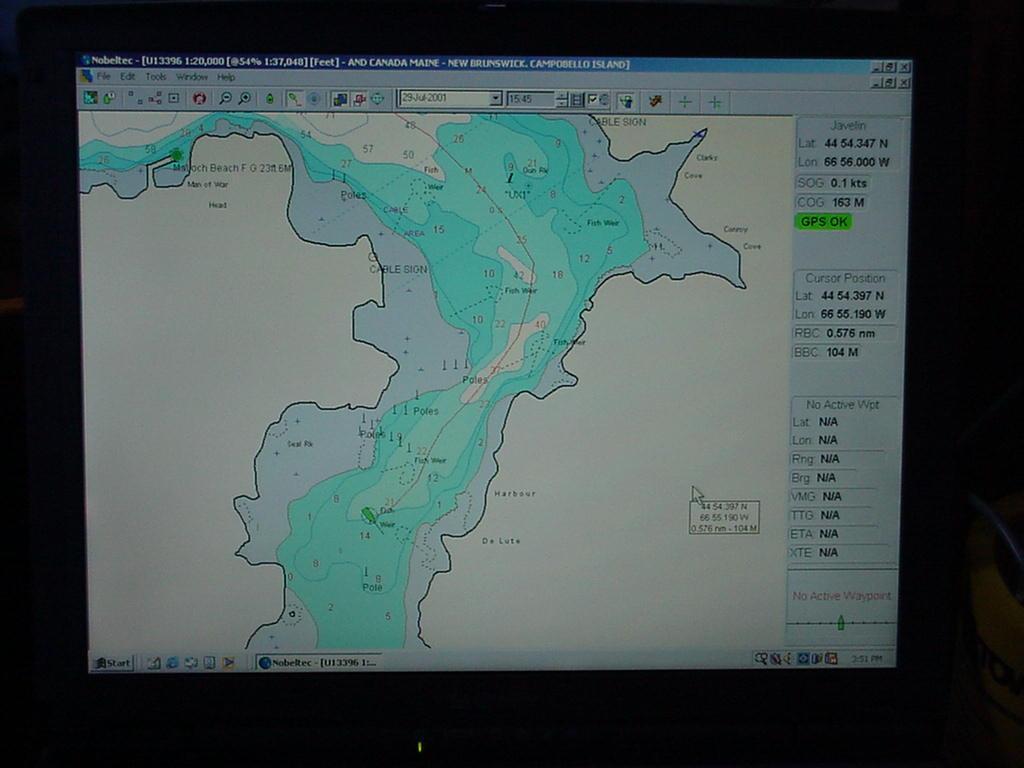This screenshot has height=768, width=1024.
Task: Open the date dropdown showing 29-Jul-2001
Action: [x=494, y=99]
